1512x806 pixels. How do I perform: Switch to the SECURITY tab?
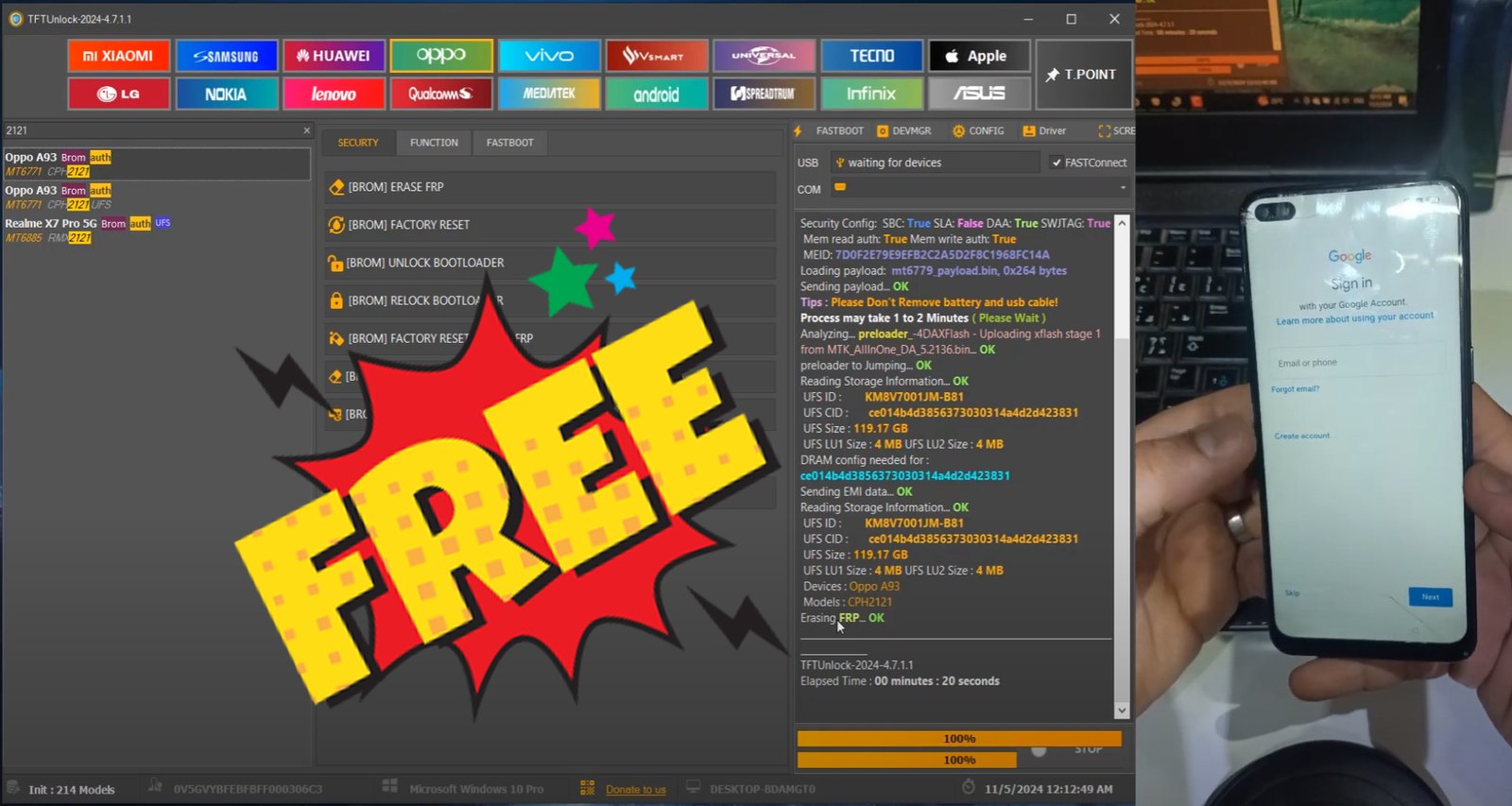[358, 143]
